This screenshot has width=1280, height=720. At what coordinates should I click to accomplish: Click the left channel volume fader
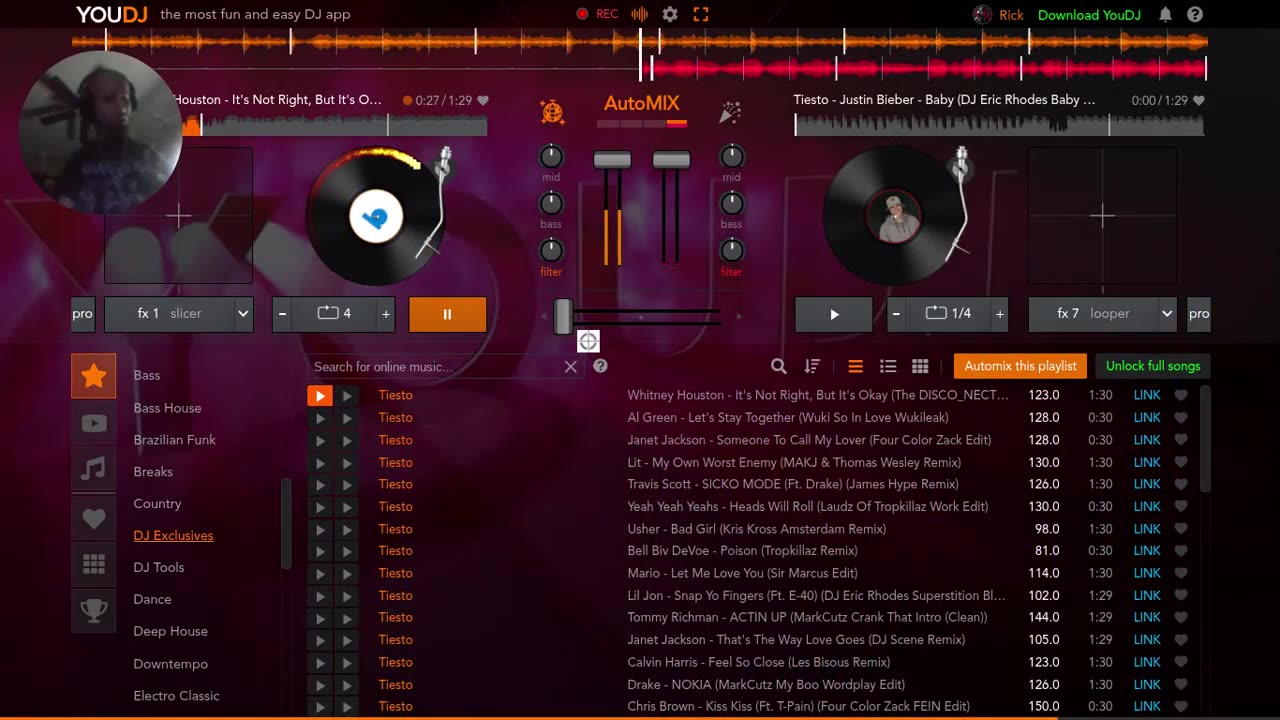click(x=612, y=160)
